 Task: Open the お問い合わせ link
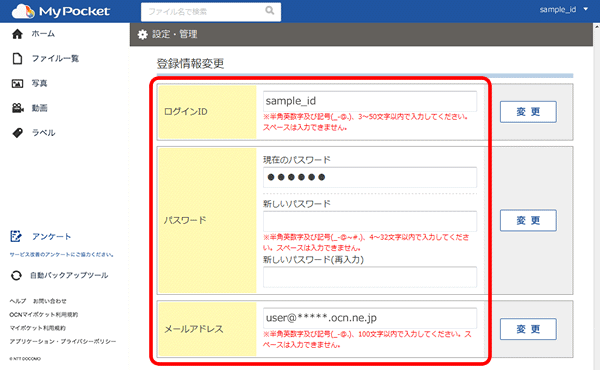click(x=50, y=301)
